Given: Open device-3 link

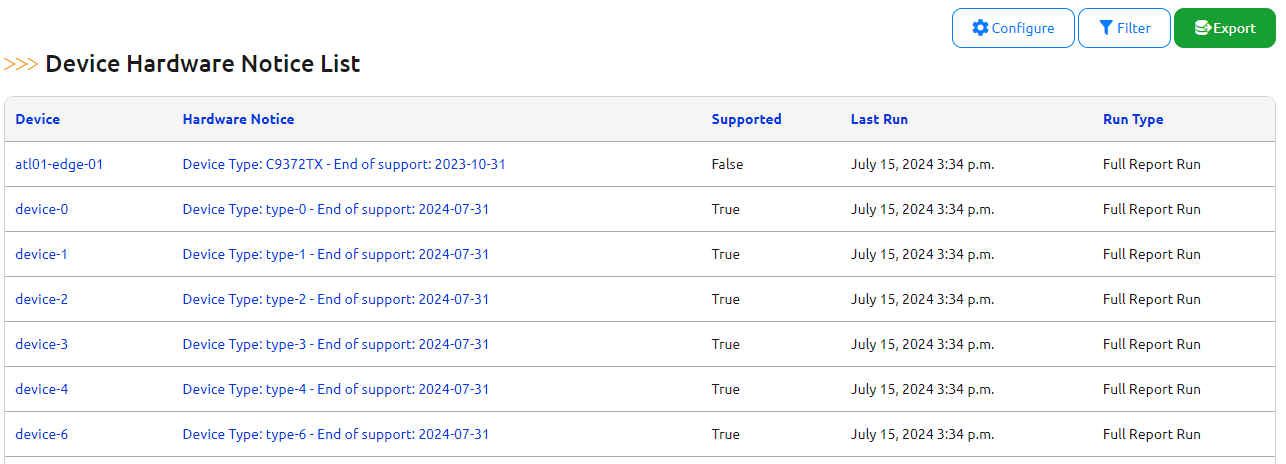Looking at the screenshot, I should (x=42, y=344).
